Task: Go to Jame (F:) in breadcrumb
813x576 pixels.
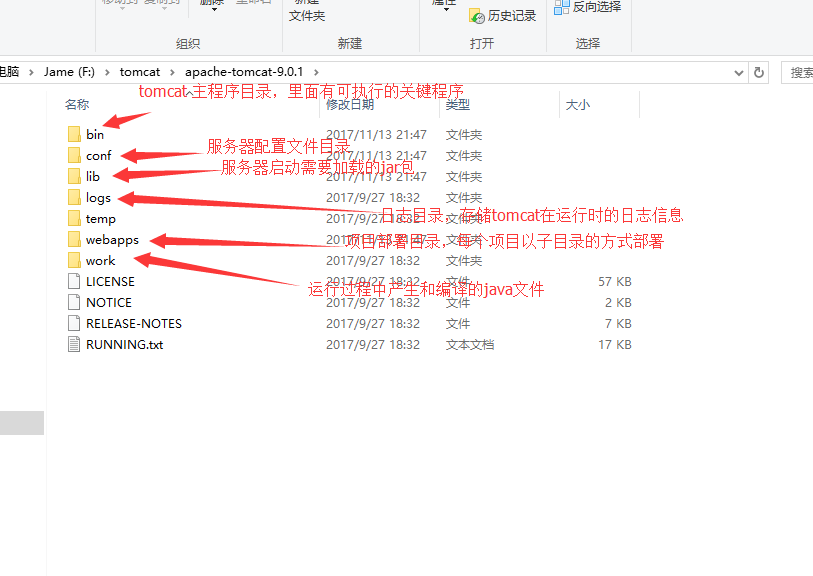Action: pos(69,72)
